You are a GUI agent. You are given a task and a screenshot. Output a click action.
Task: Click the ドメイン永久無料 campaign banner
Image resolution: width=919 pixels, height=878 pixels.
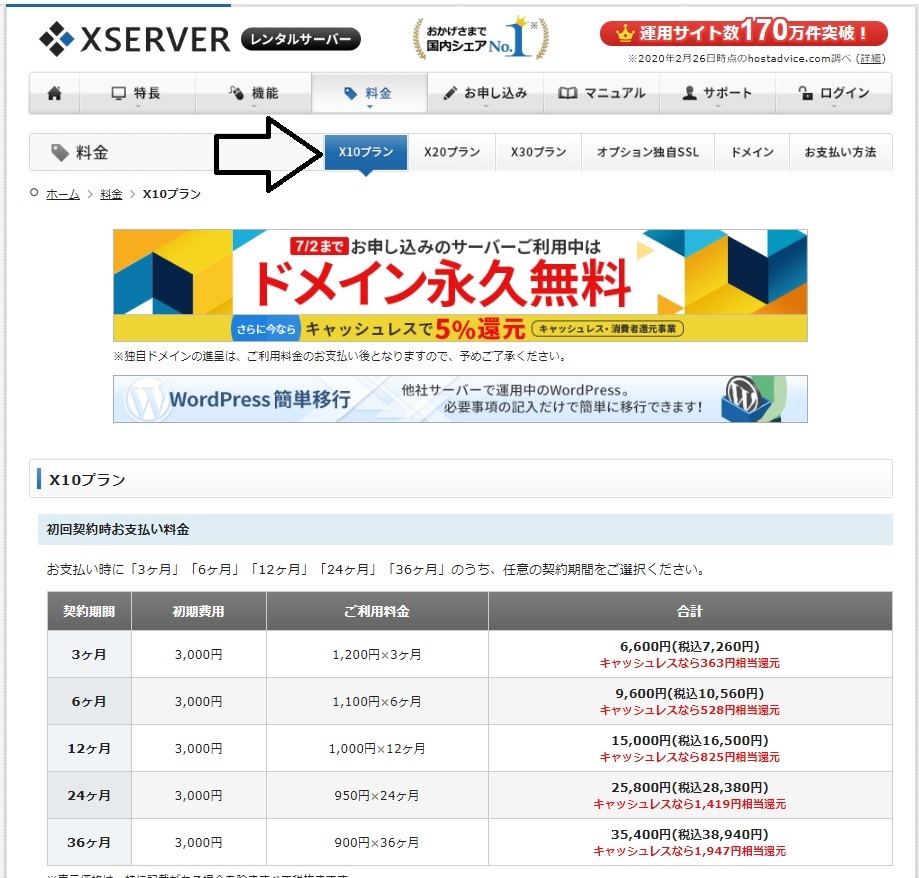460,285
